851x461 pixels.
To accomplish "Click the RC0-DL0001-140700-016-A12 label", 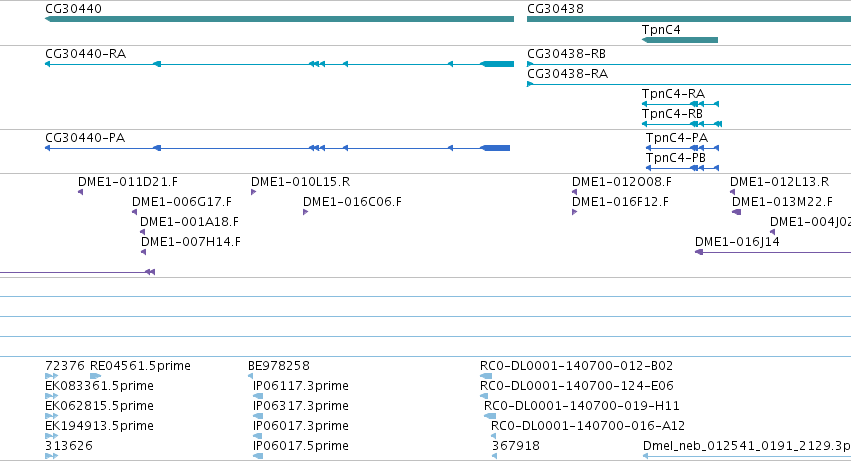I will tap(588, 426).
